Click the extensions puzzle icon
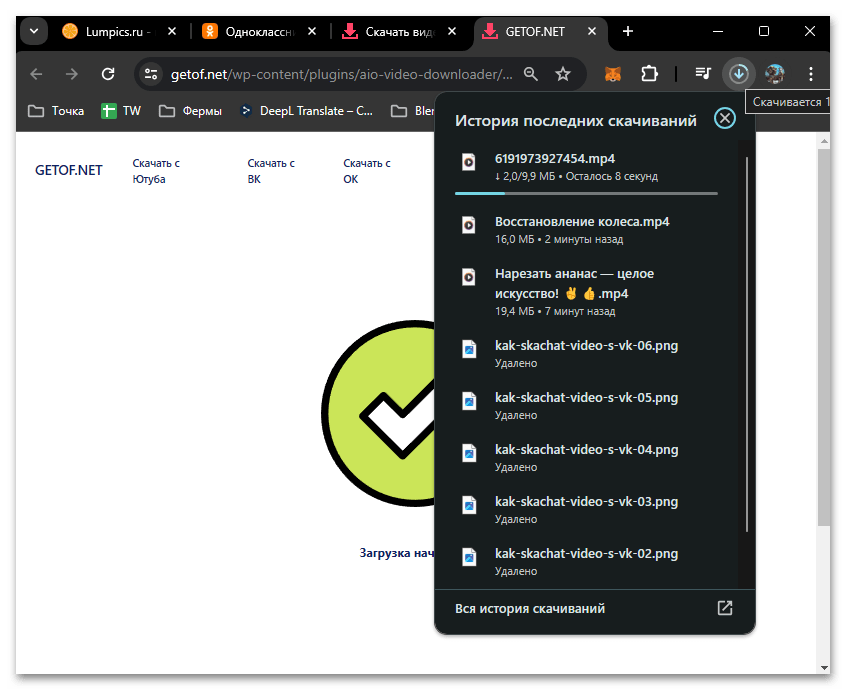The width and height of the screenshot is (846, 690). (650, 74)
